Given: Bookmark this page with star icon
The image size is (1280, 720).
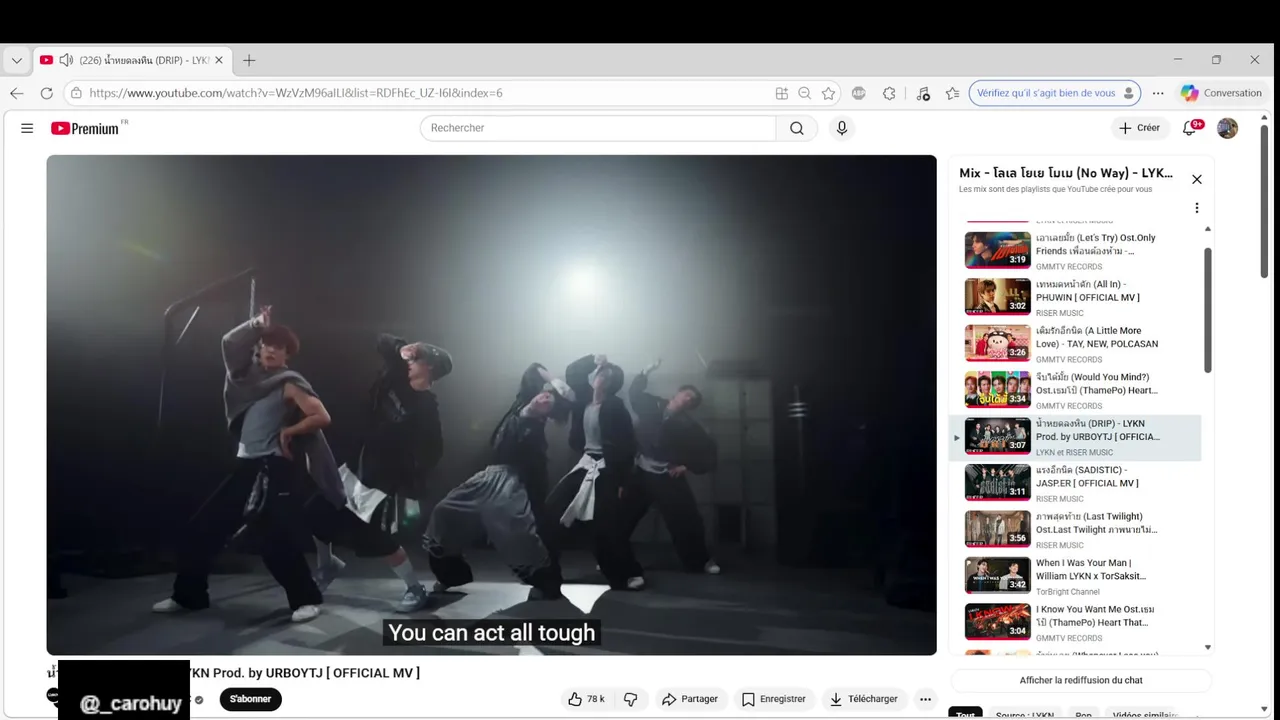Looking at the screenshot, I should pos(829,93).
